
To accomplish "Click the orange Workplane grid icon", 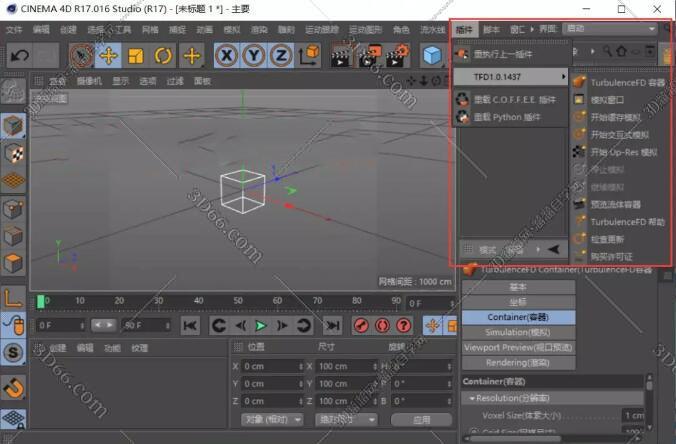I will pos(13,181).
